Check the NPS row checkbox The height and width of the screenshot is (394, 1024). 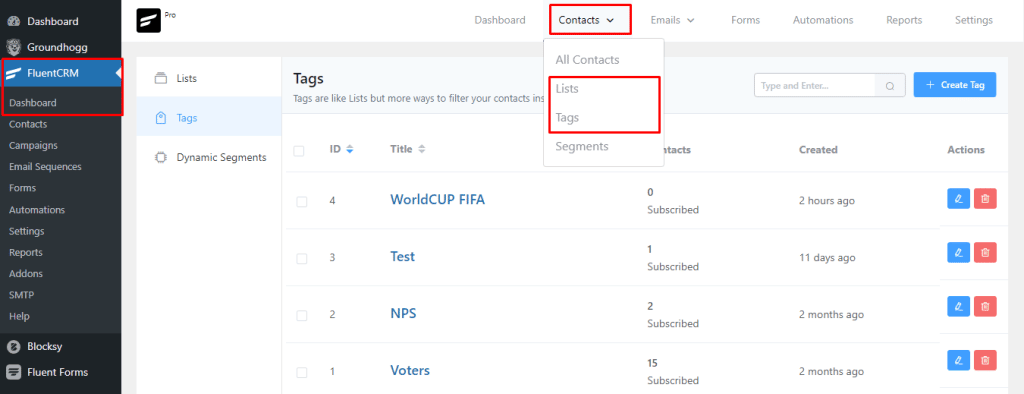(x=302, y=316)
